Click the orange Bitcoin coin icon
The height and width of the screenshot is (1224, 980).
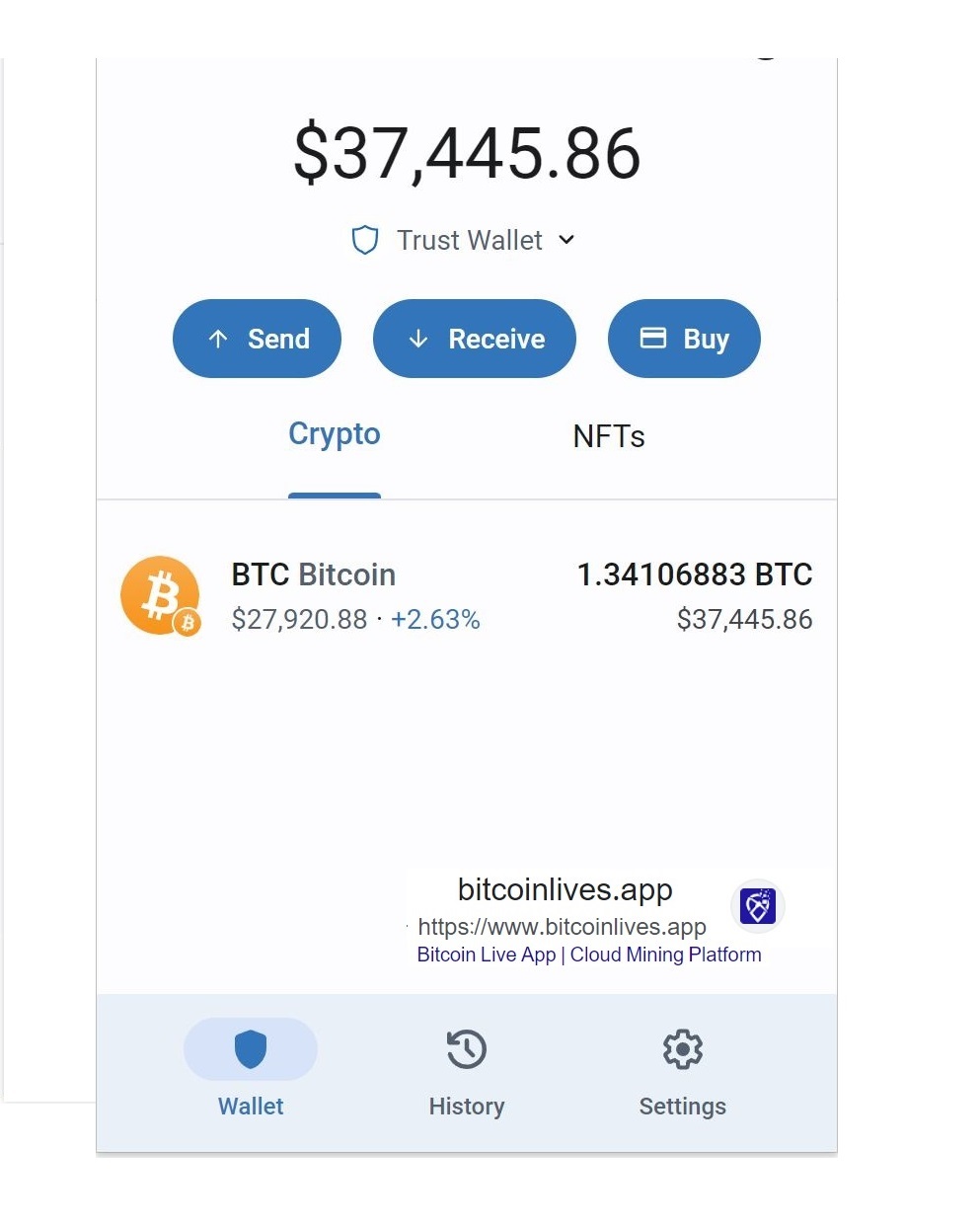click(x=160, y=595)
